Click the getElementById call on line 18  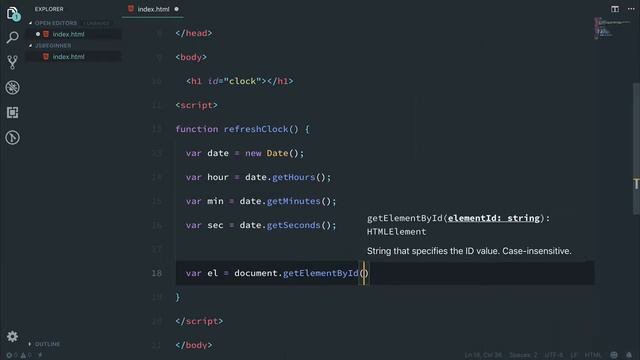point(320,273)
